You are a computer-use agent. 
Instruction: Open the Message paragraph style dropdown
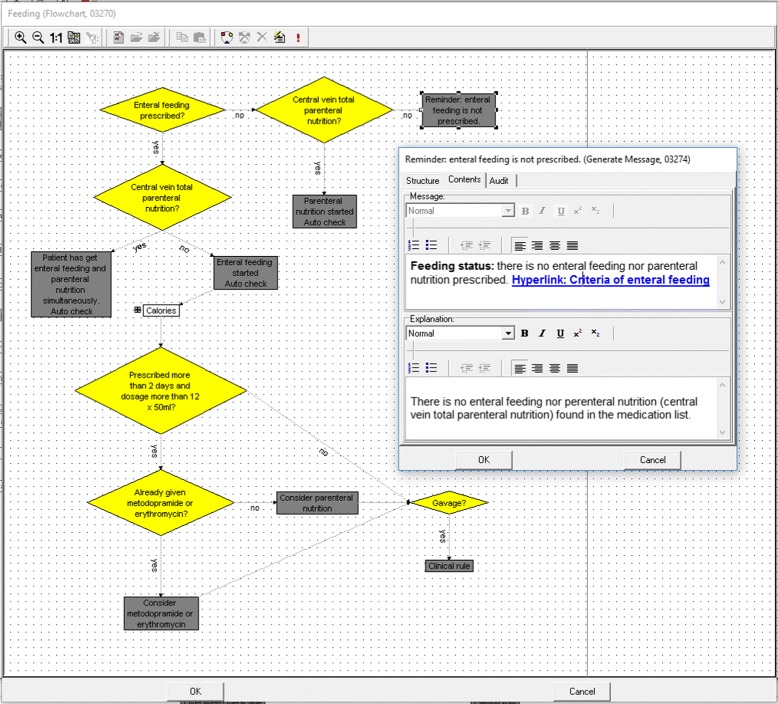pyautogui.click(x=508, y=211)
